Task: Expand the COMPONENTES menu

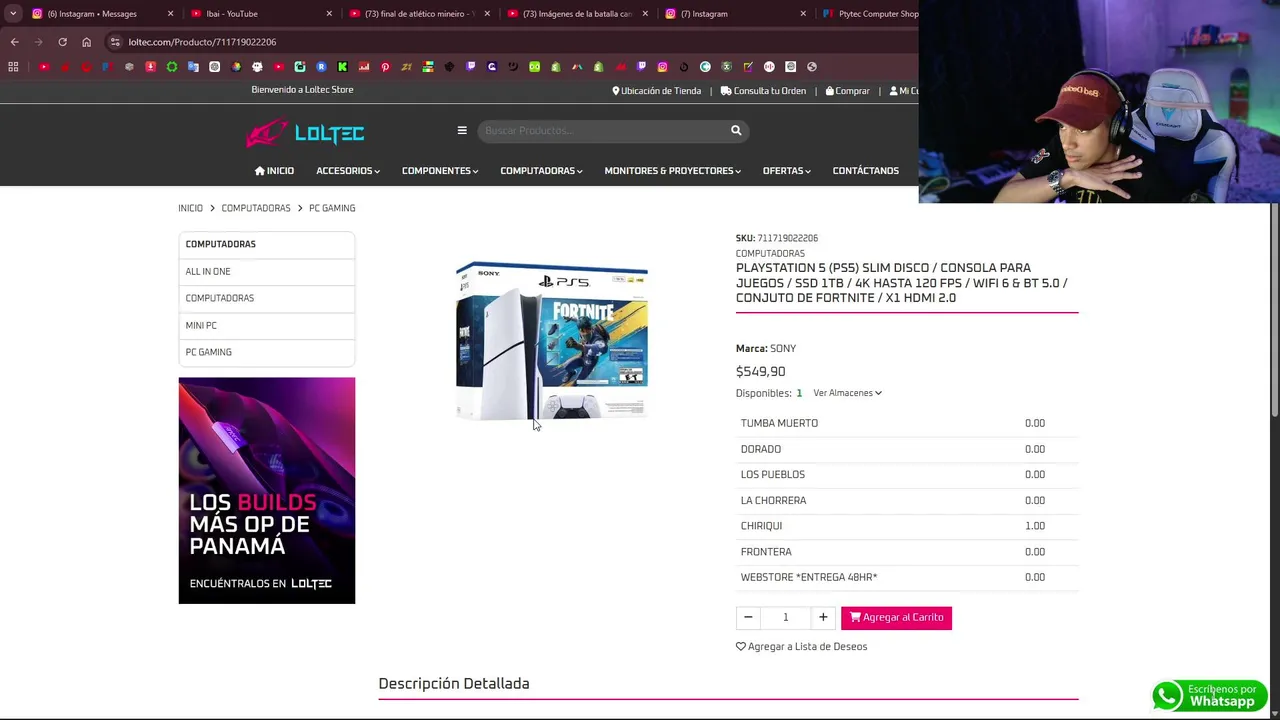Action: pyautogui.click(x=440, y=171)
